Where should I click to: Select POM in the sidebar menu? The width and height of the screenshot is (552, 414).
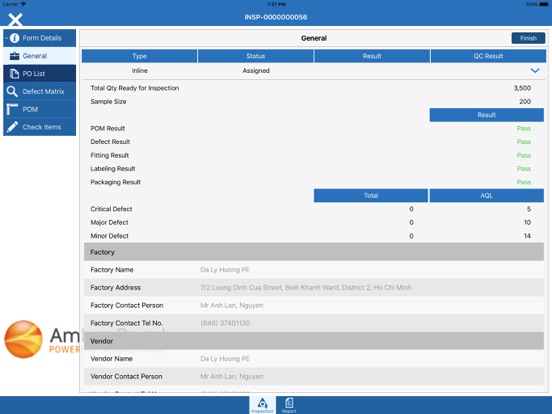[x=39, y=109]
